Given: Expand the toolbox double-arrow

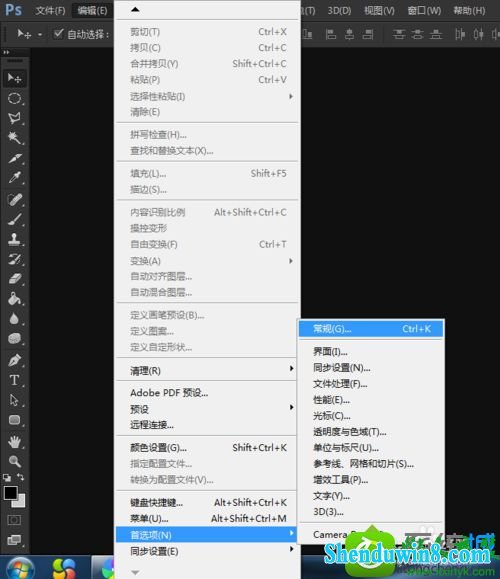Looking at the screenshot, I should [6, 52].
